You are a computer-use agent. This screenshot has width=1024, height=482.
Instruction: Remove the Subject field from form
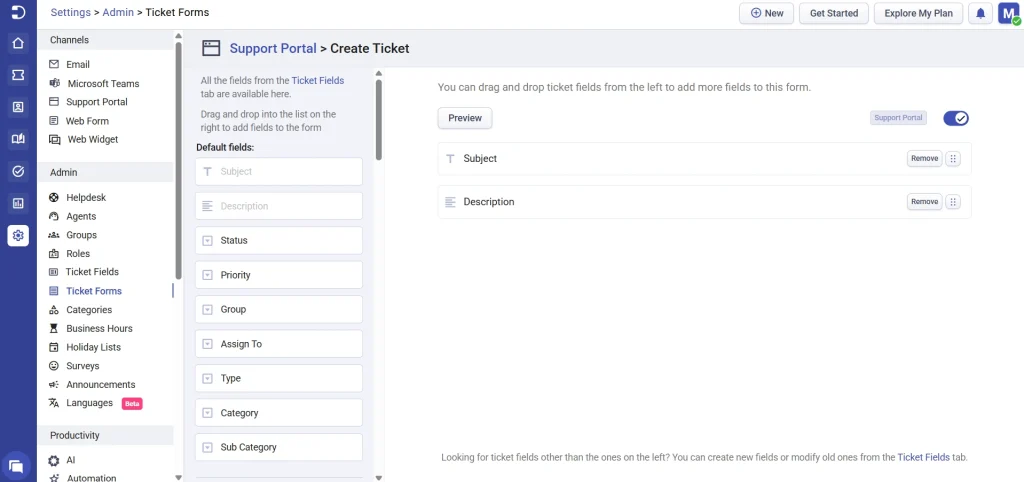click(924, 159)
